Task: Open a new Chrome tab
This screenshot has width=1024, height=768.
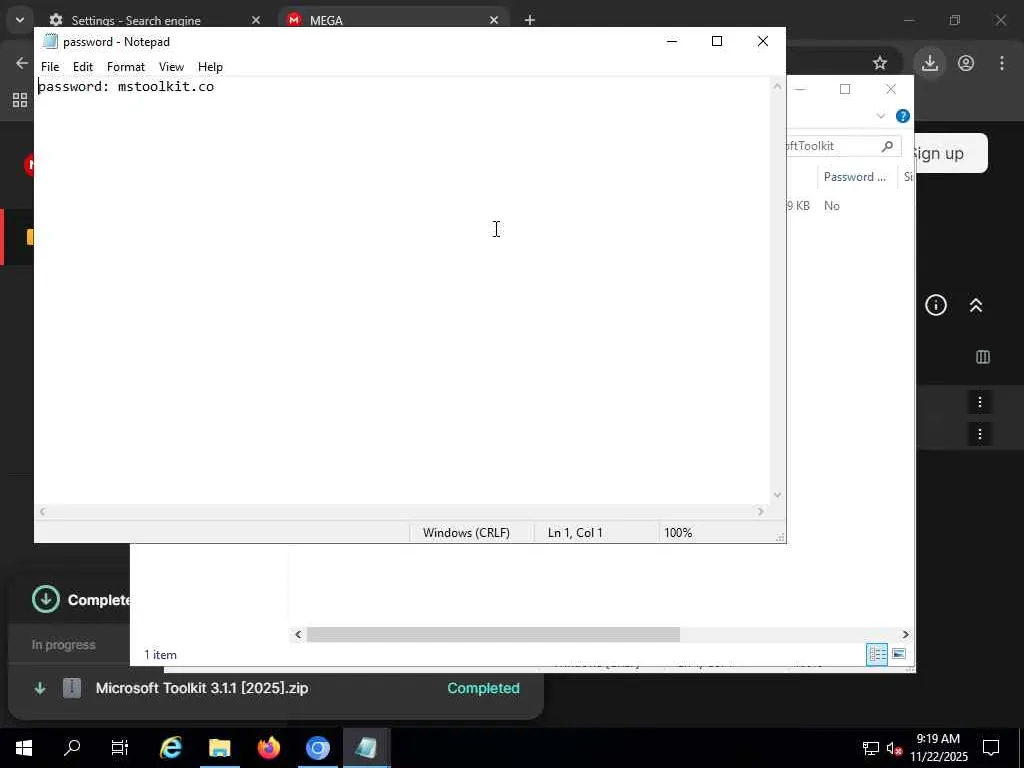Action: coord(530,20)
